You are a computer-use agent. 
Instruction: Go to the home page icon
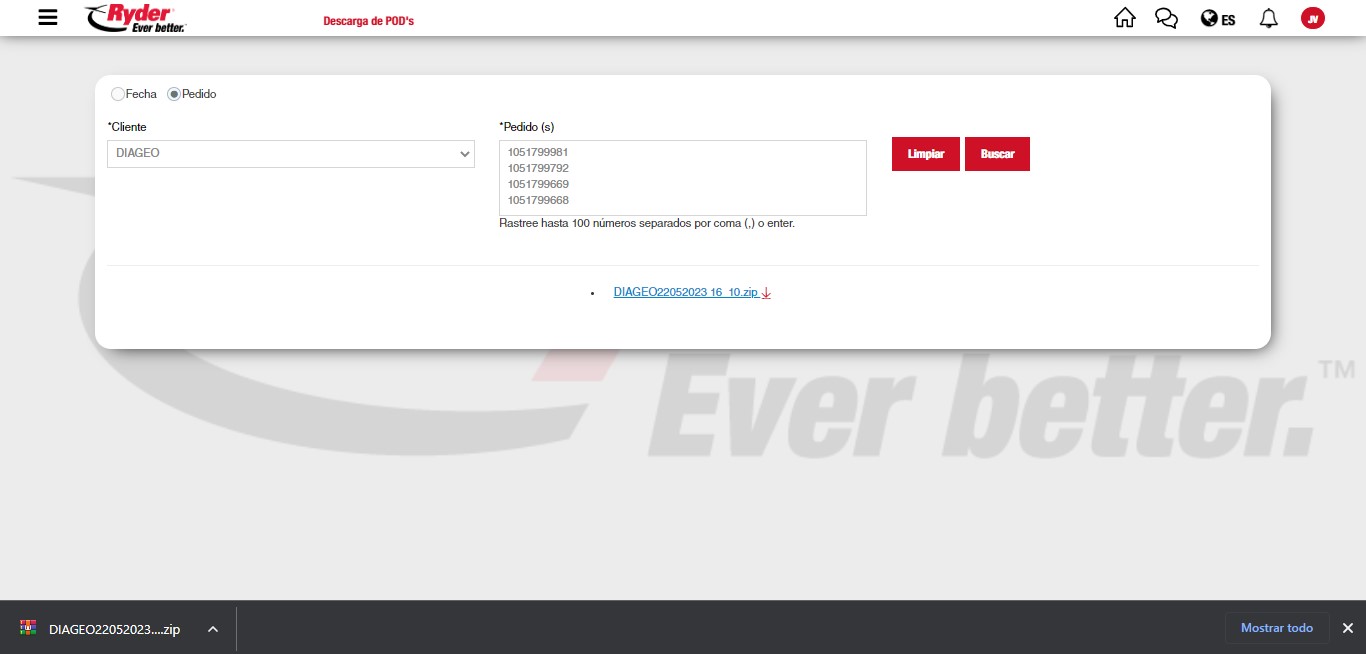1125,18
